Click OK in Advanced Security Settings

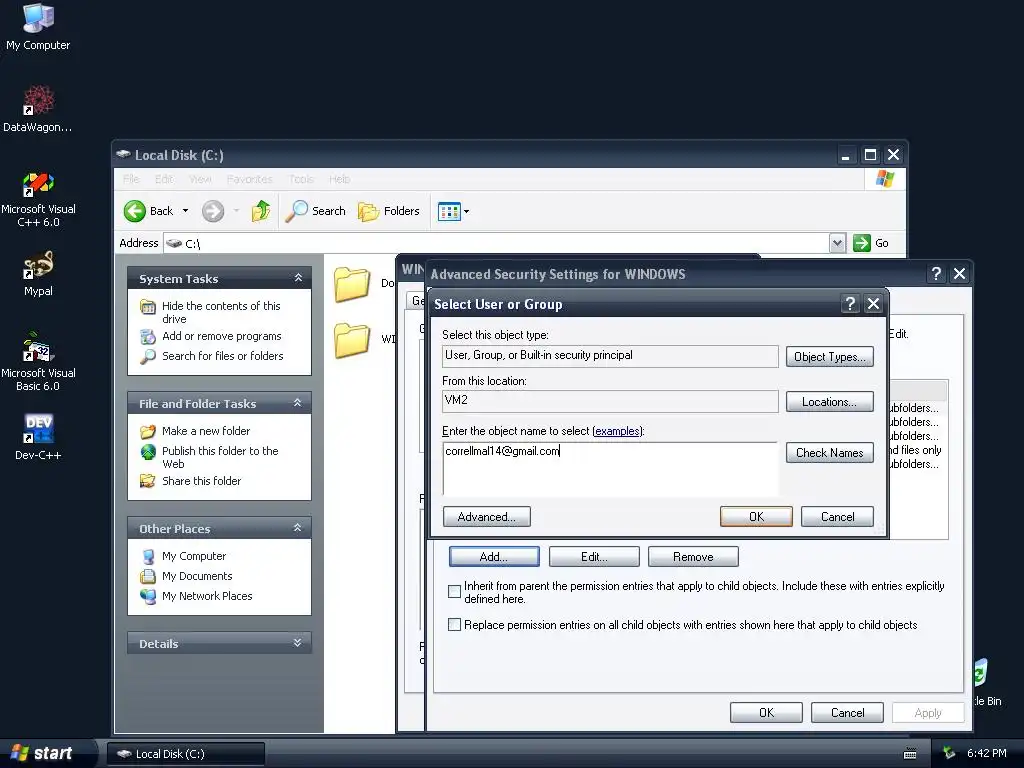click(766, 712)
